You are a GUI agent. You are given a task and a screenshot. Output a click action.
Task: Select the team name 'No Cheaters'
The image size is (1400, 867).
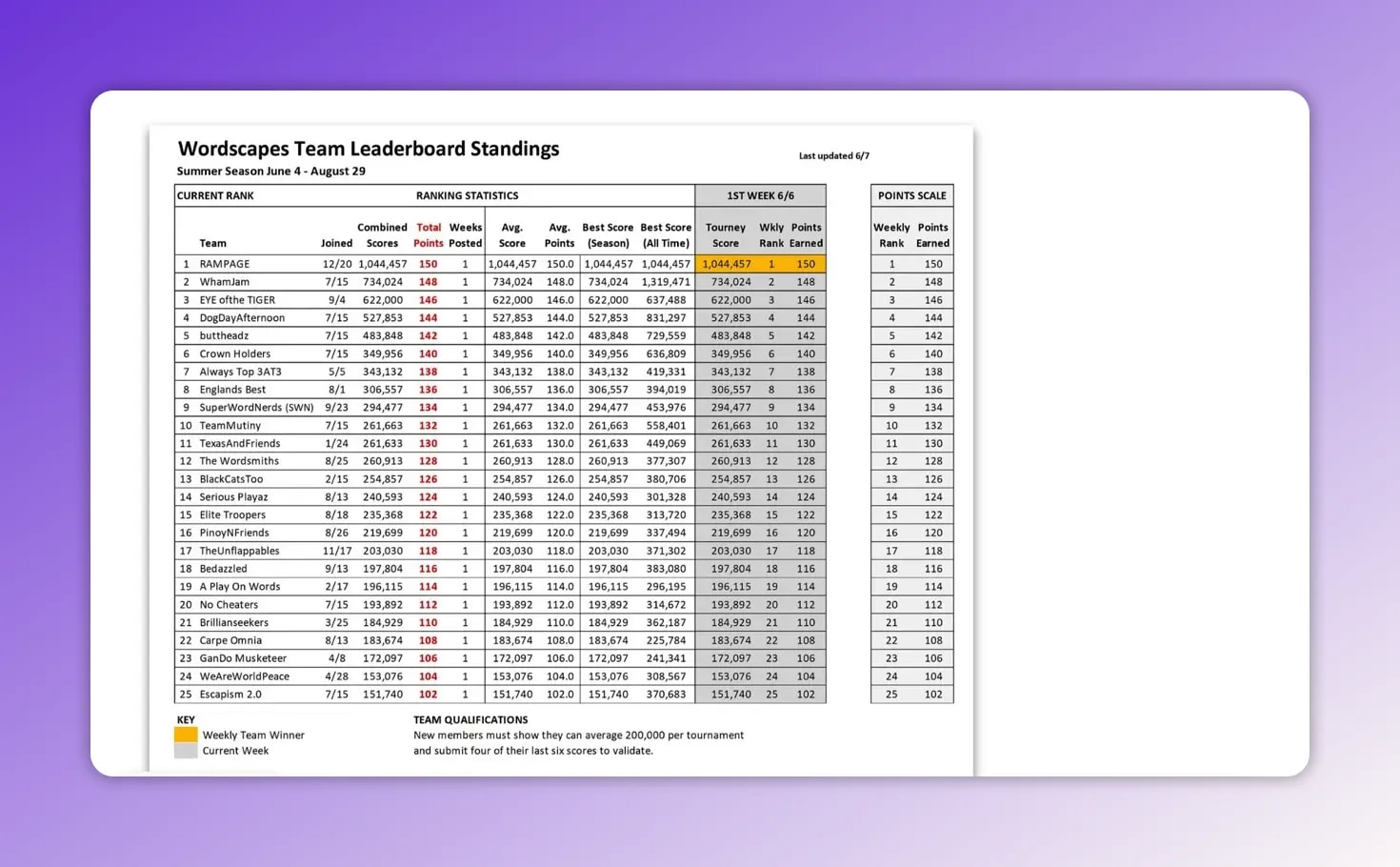tap(229, 605)
